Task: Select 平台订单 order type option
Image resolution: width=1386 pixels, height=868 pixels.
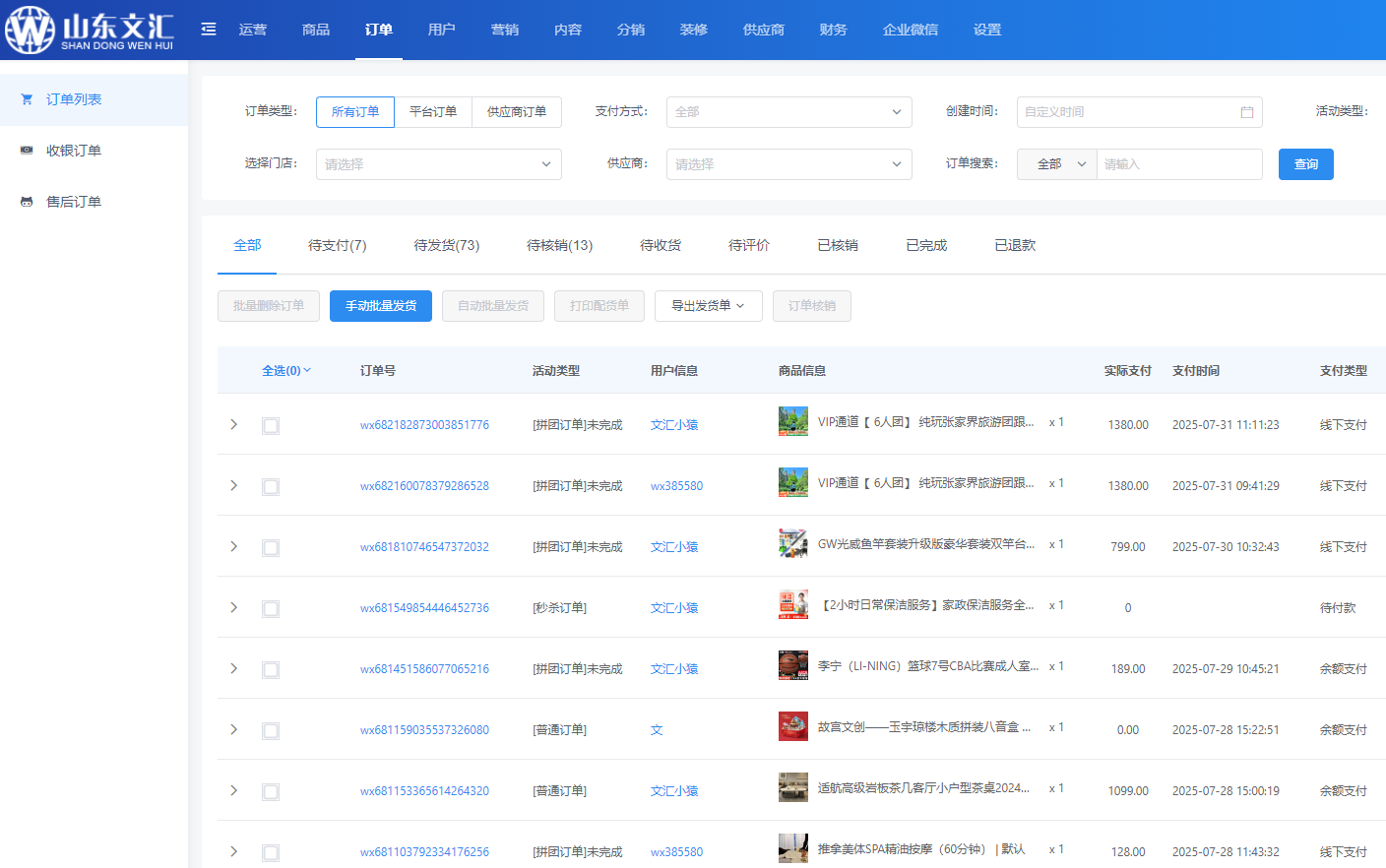Action: [433, 112]
